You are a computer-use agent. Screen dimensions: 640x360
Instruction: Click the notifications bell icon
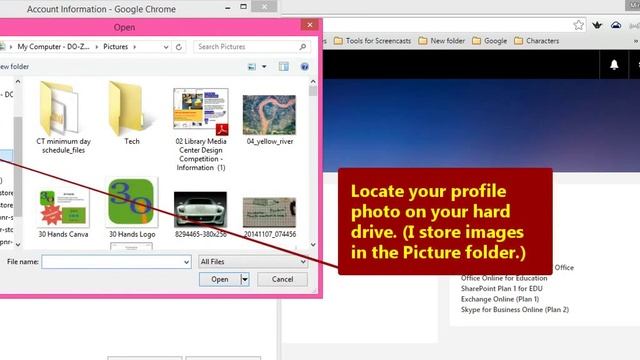(x=614, y=65)
